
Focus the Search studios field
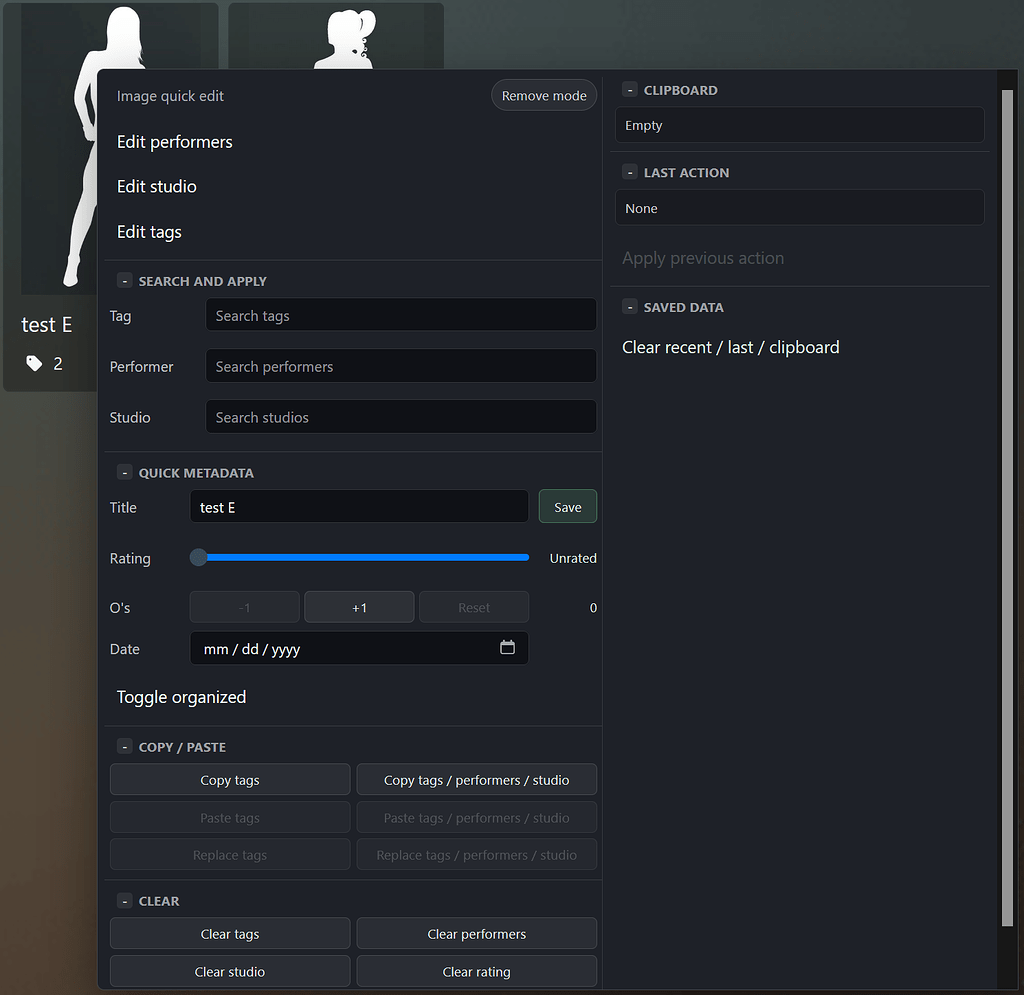401,417
